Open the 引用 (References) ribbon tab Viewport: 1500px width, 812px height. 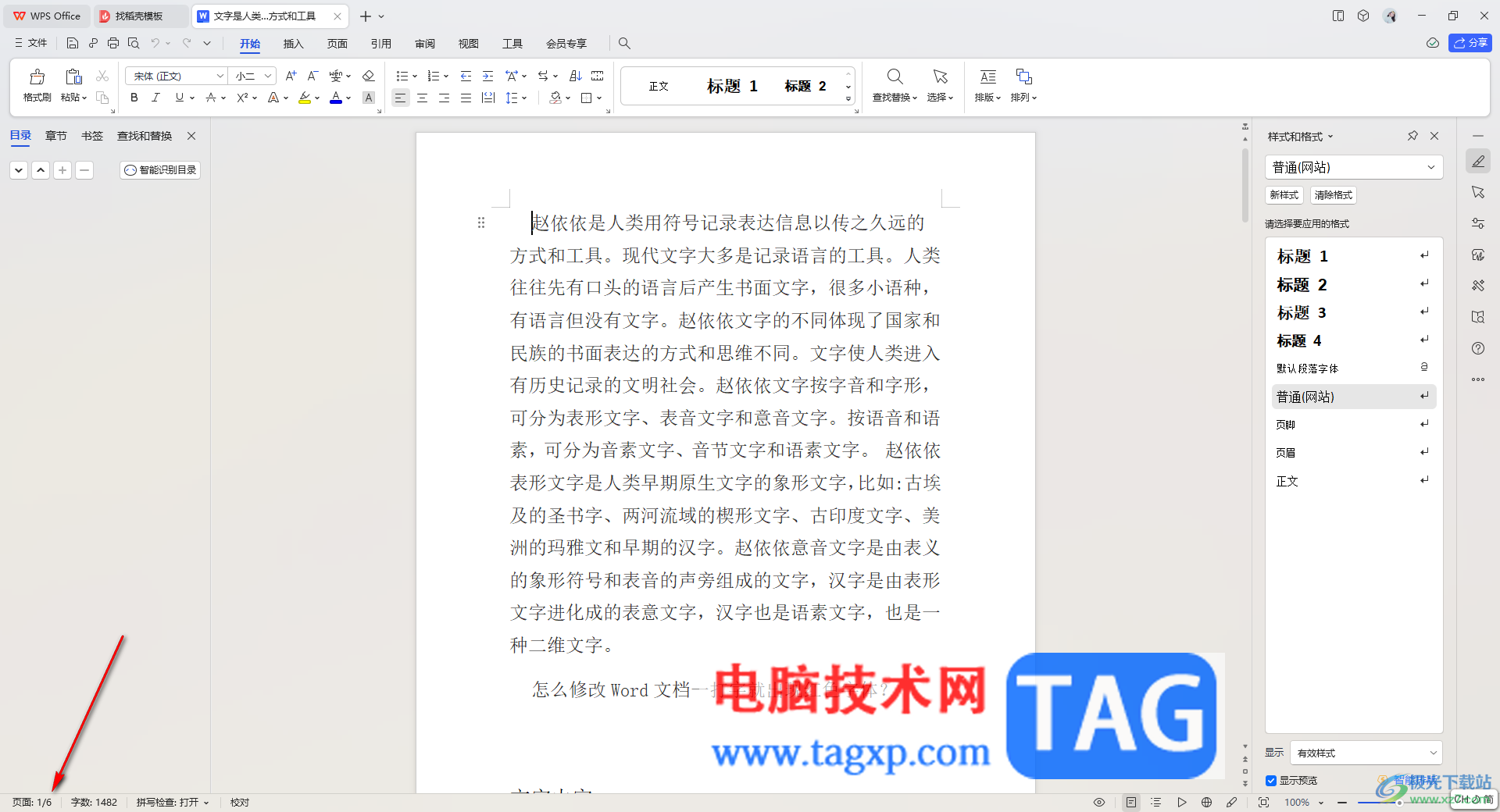380,44
